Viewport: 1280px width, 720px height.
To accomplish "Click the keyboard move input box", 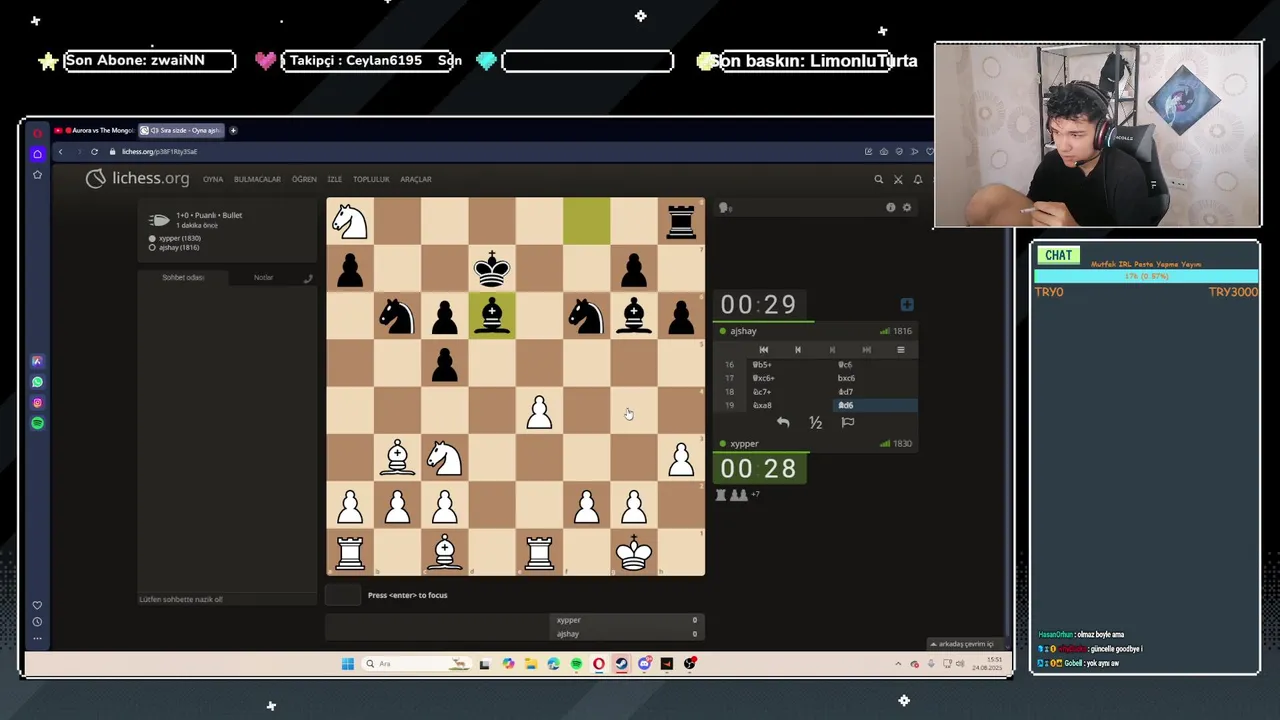I will 343,595.
